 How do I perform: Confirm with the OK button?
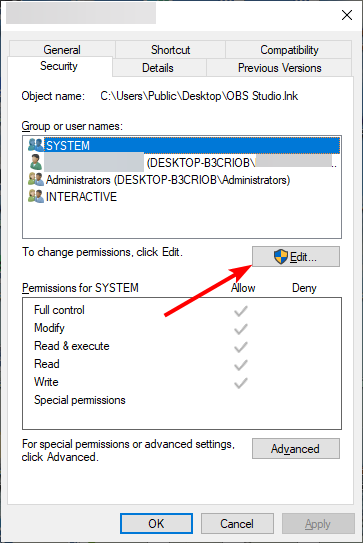[156, 524]
